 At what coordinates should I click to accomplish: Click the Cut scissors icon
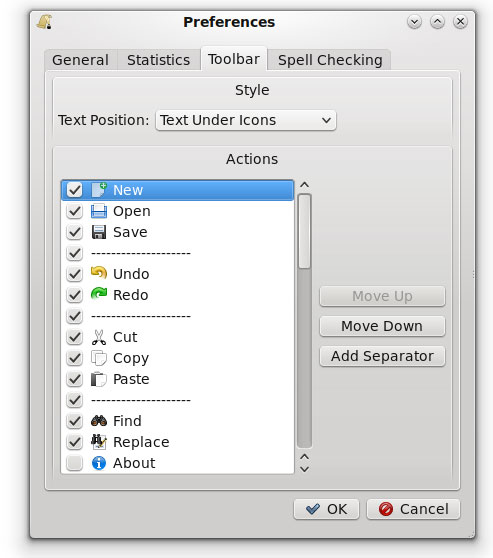pos(99,337)
